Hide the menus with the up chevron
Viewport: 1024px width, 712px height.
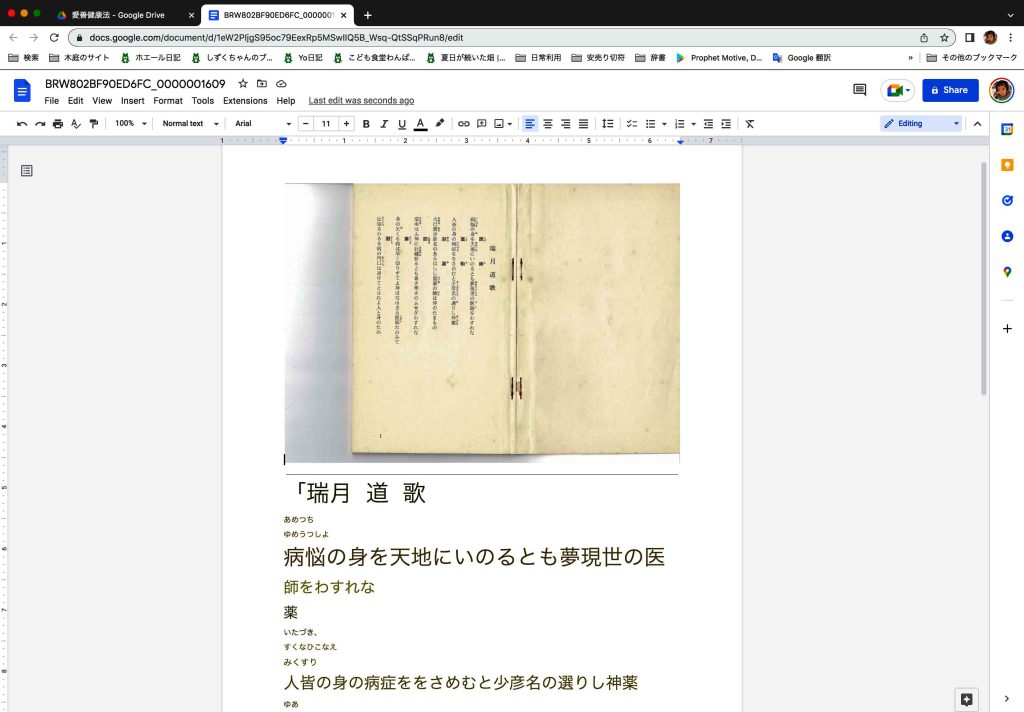point(977,123)
